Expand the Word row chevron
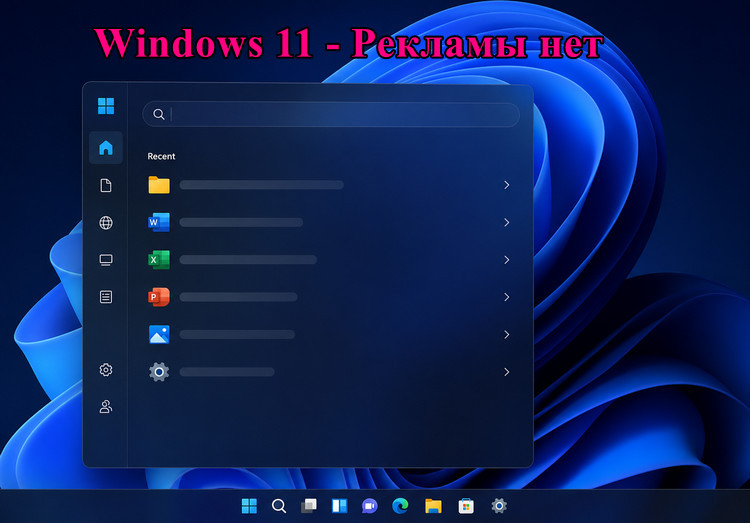 click(x=507, y=222)
